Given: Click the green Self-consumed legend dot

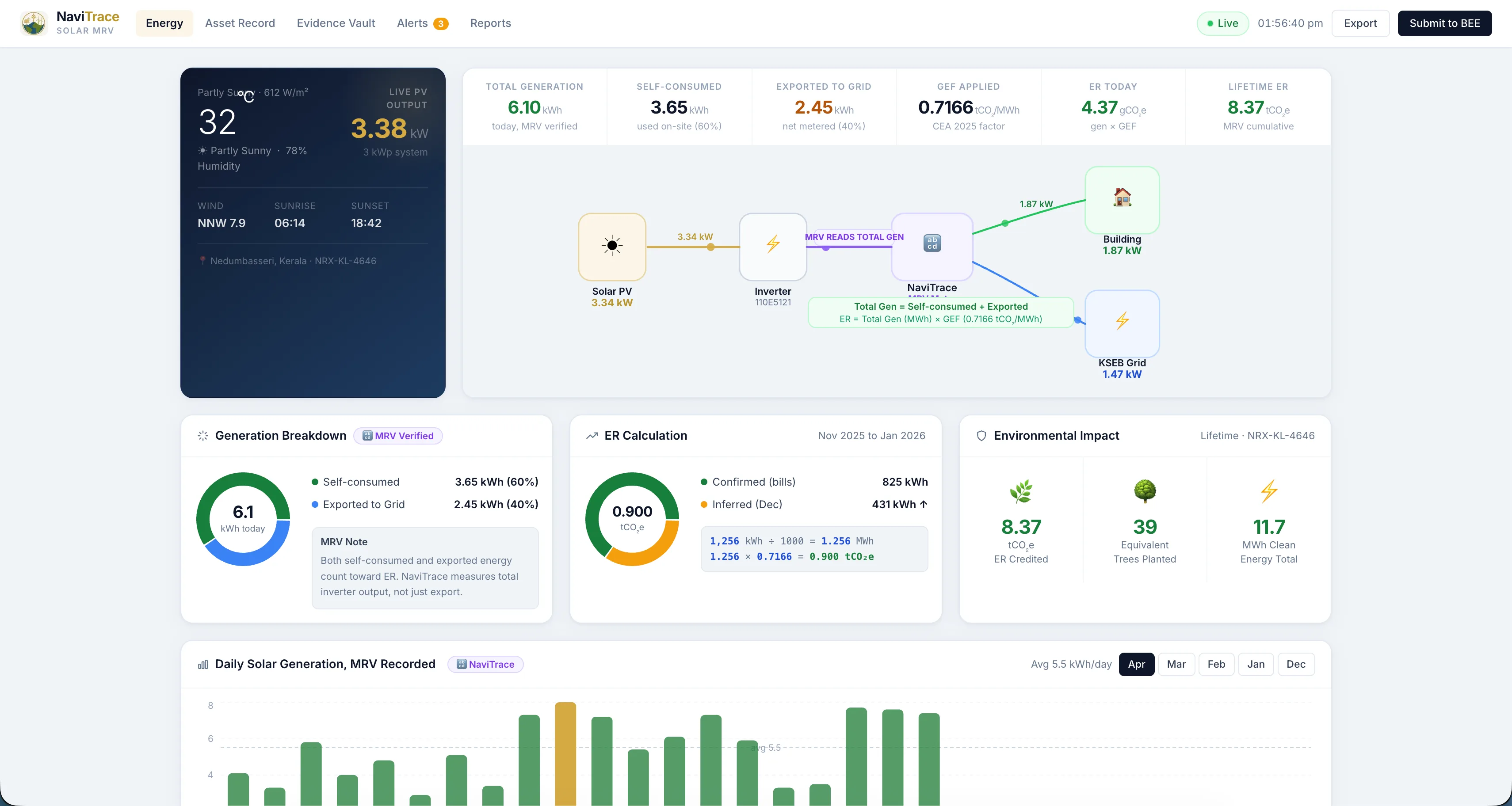Looking at the screenshot, I should pos(315,482).
